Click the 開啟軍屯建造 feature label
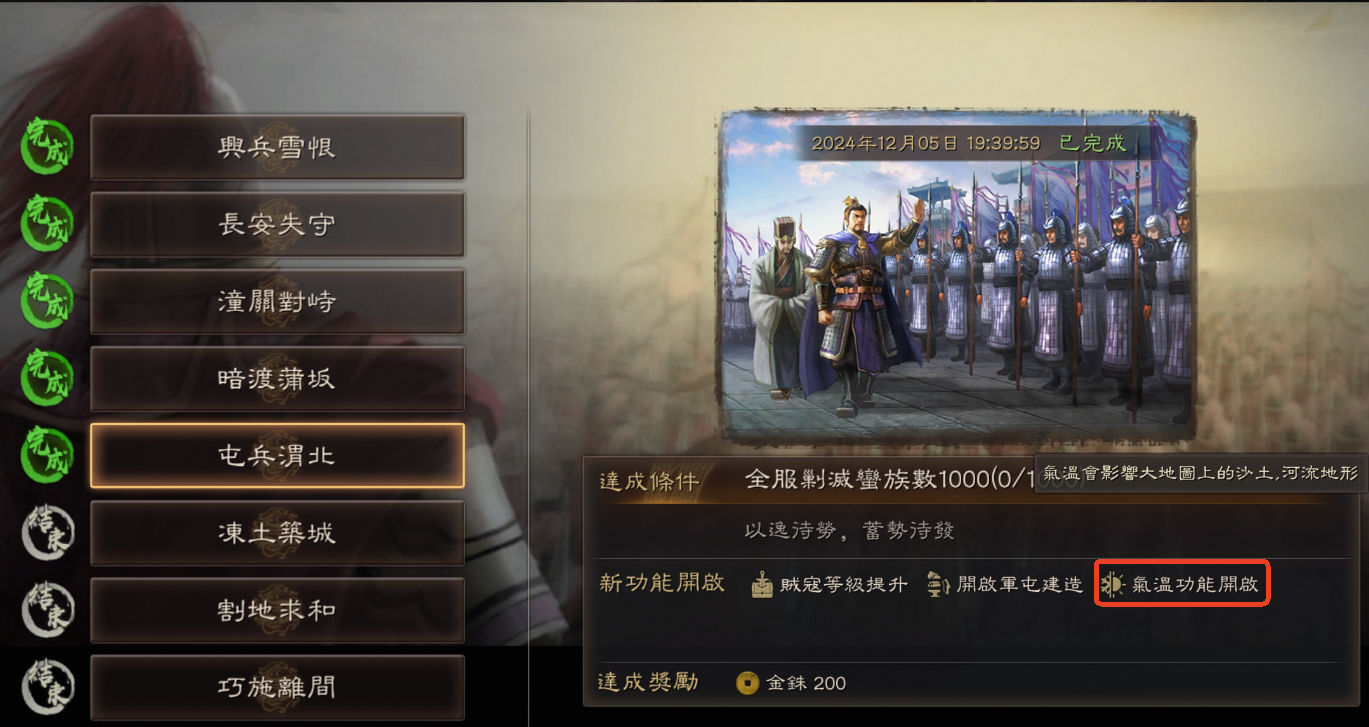This screenshot has width=1369, height=727. coord(1019,585)
